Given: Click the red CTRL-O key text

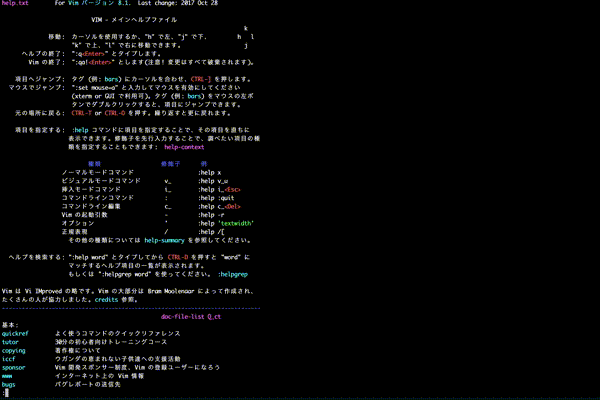Looking at the screenshot, I should (x=115, y=113).
